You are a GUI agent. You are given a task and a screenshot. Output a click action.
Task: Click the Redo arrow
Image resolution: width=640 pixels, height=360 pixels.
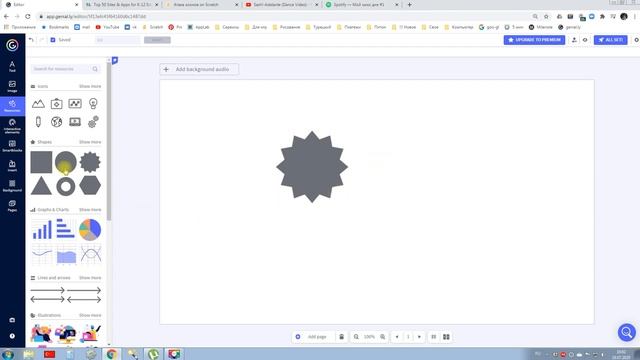click(41, 40)
